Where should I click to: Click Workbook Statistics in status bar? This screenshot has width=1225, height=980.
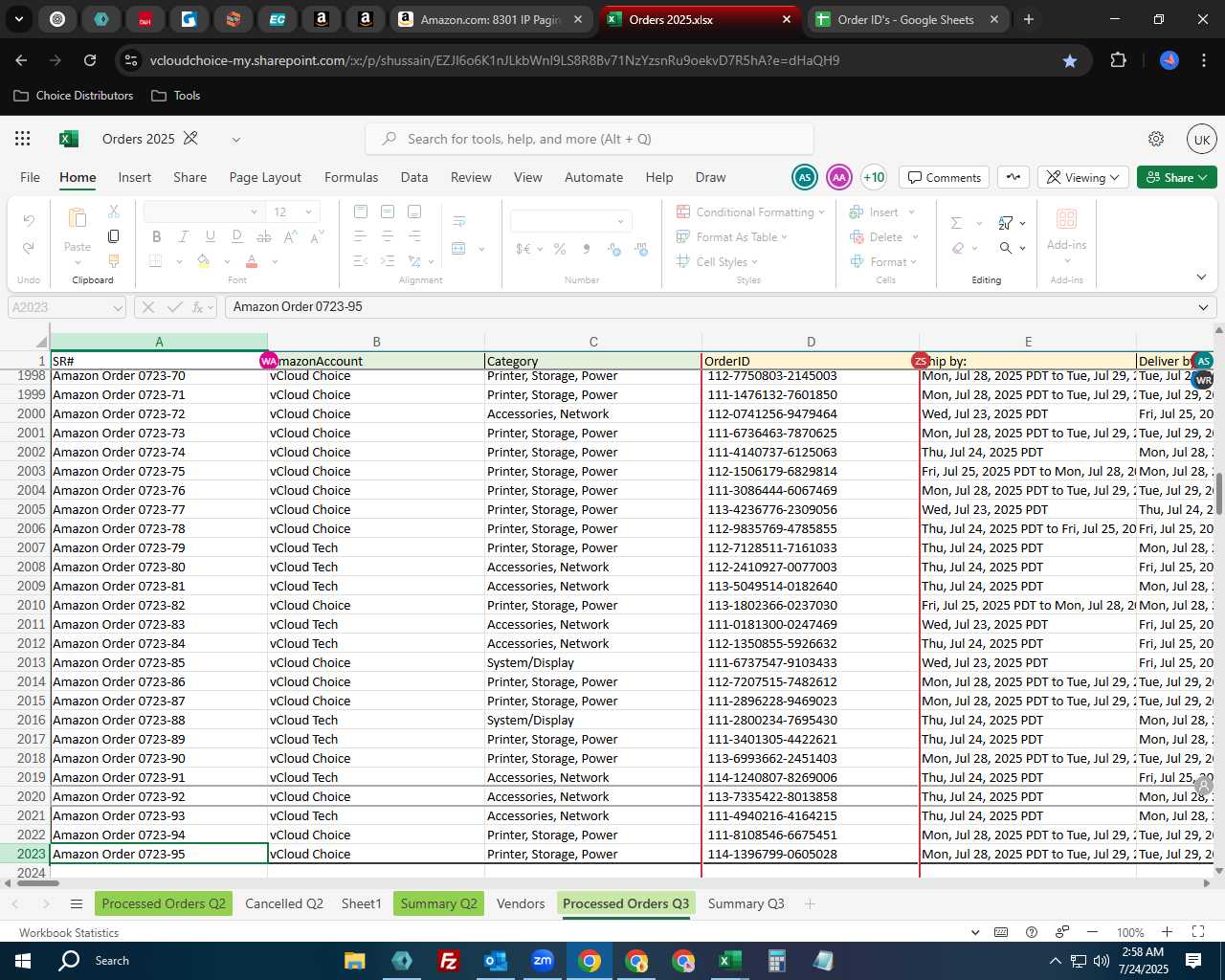[69, 932]
